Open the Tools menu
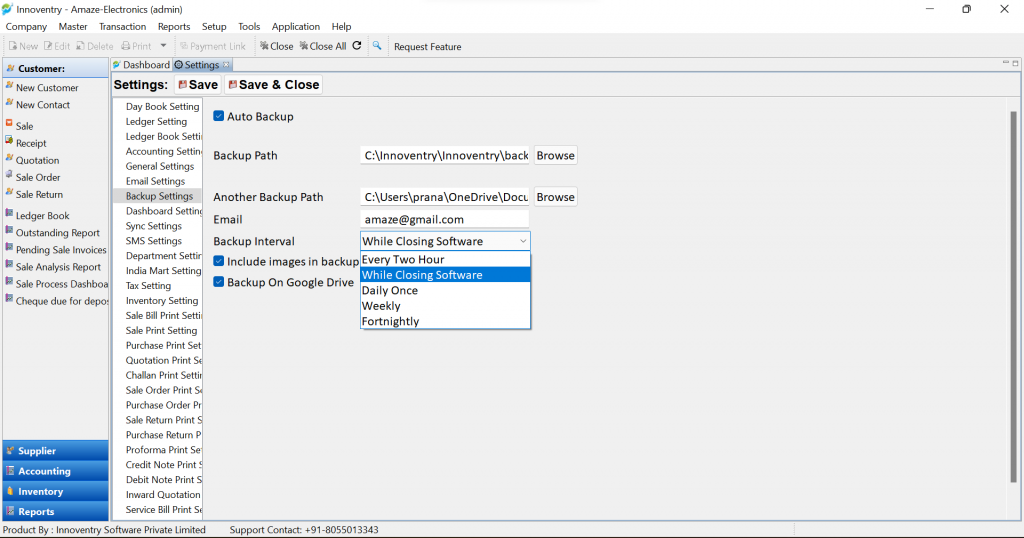The width and height of the screenshot is (1024, 538). [x=249, y=27]
